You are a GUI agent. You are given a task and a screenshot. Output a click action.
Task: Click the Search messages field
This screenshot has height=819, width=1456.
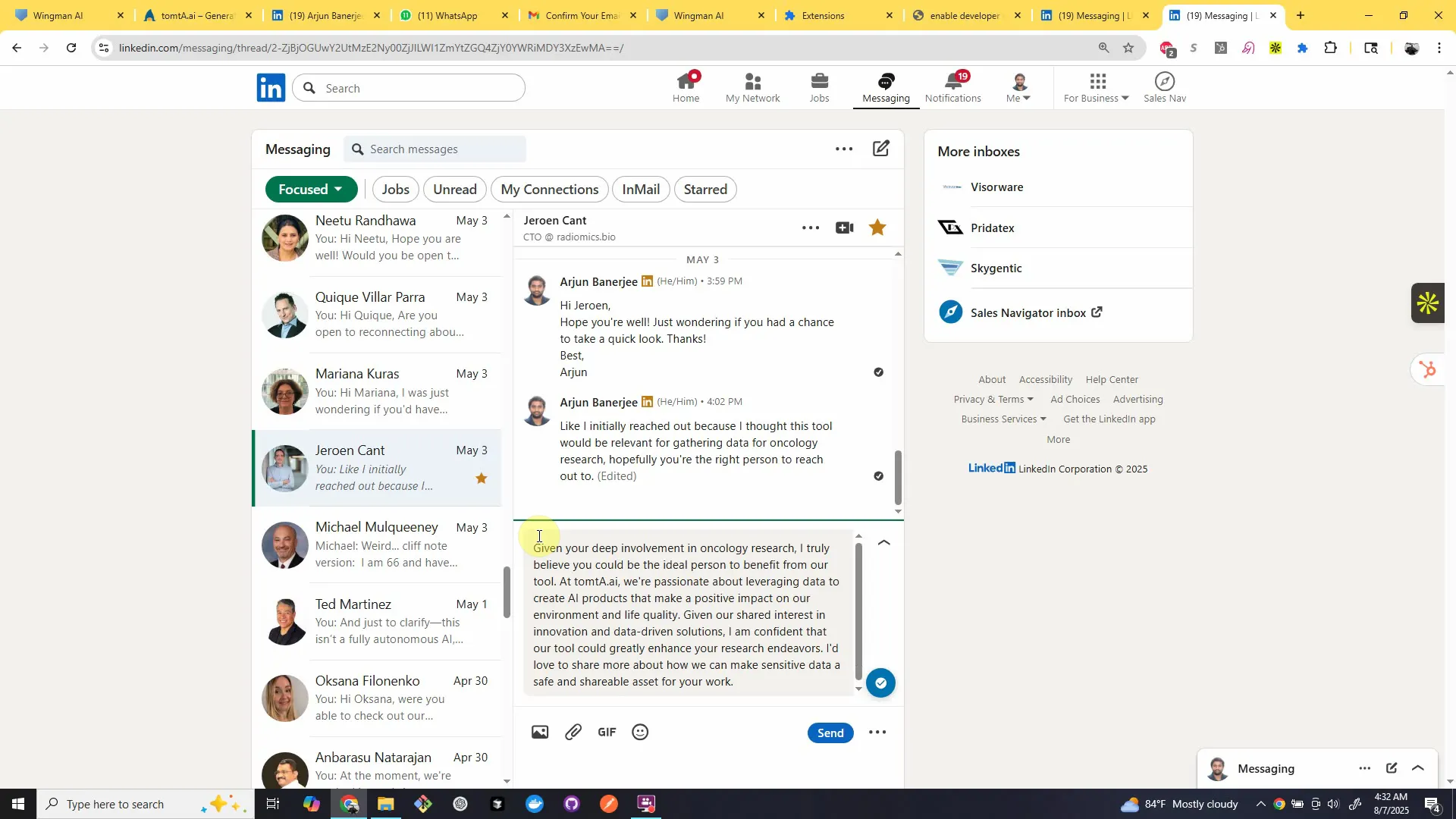435,149
